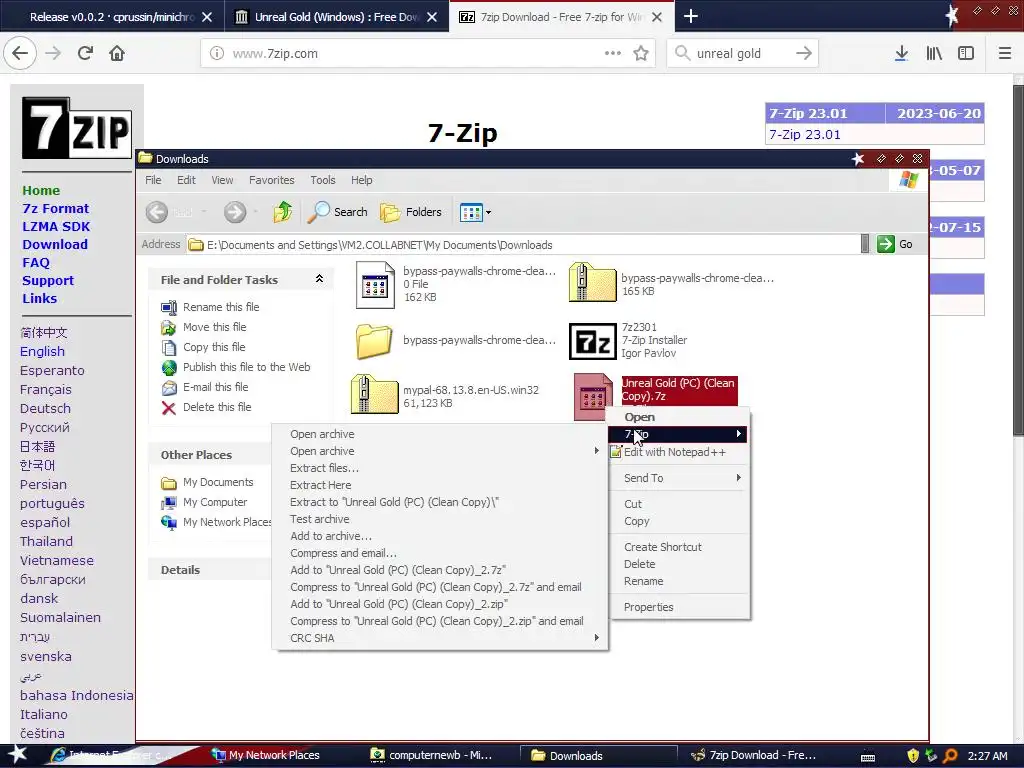
Task: Select the mypal-68.13.8 zip archive icon
Action: pyautogui.click(x=374, y=394)
